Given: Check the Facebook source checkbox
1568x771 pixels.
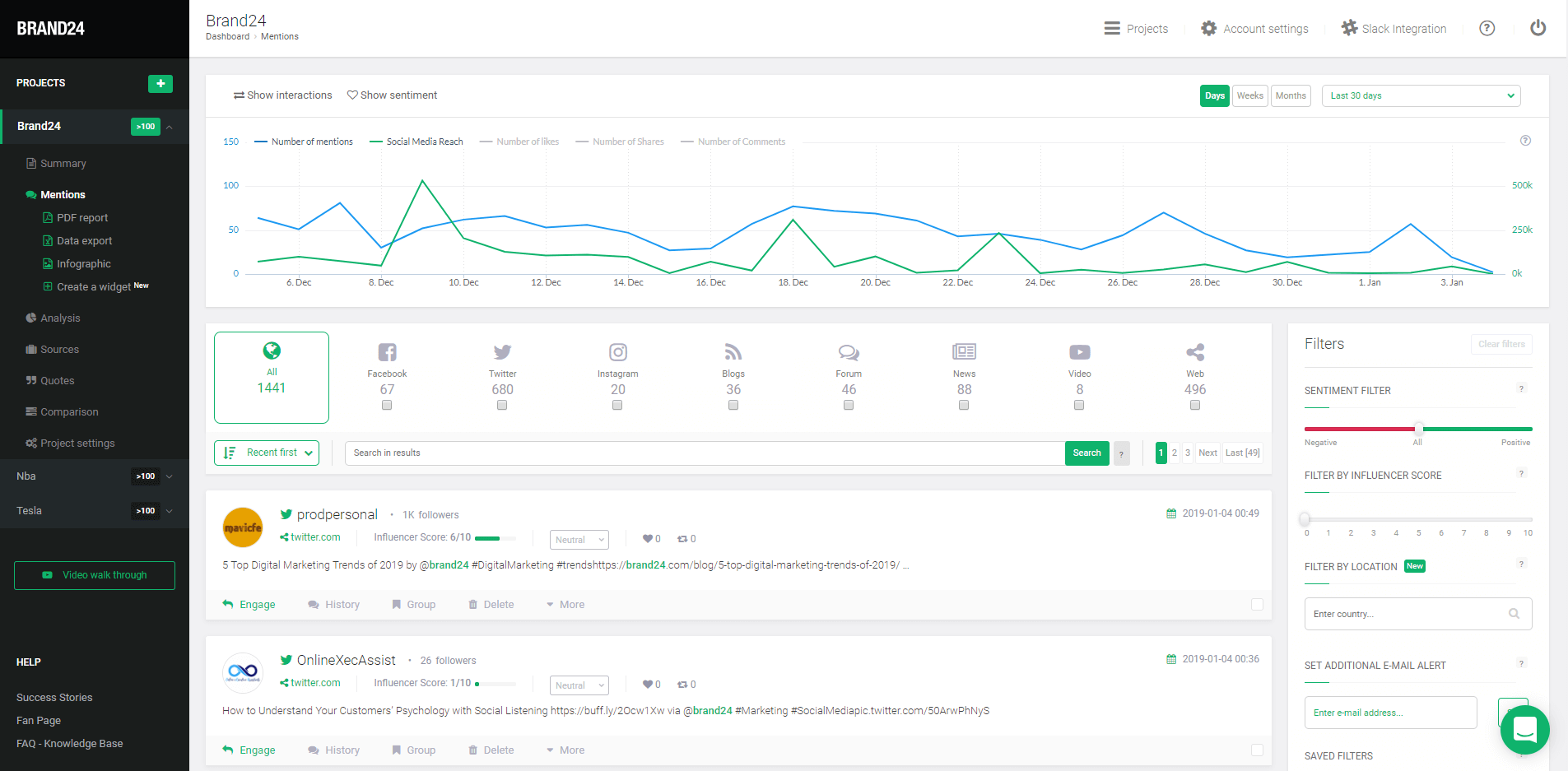Looking at the screenshot, I should pyautogui.click(x=387, y=405).
